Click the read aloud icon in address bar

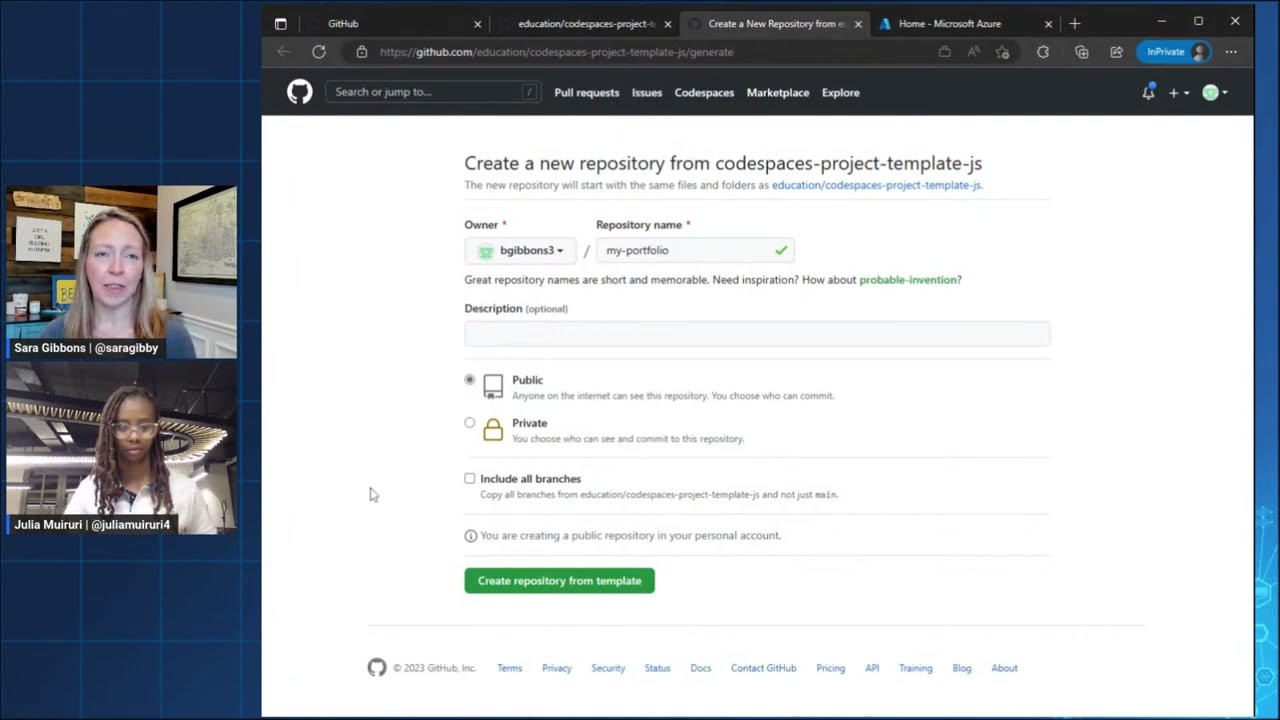click(973, 52)
